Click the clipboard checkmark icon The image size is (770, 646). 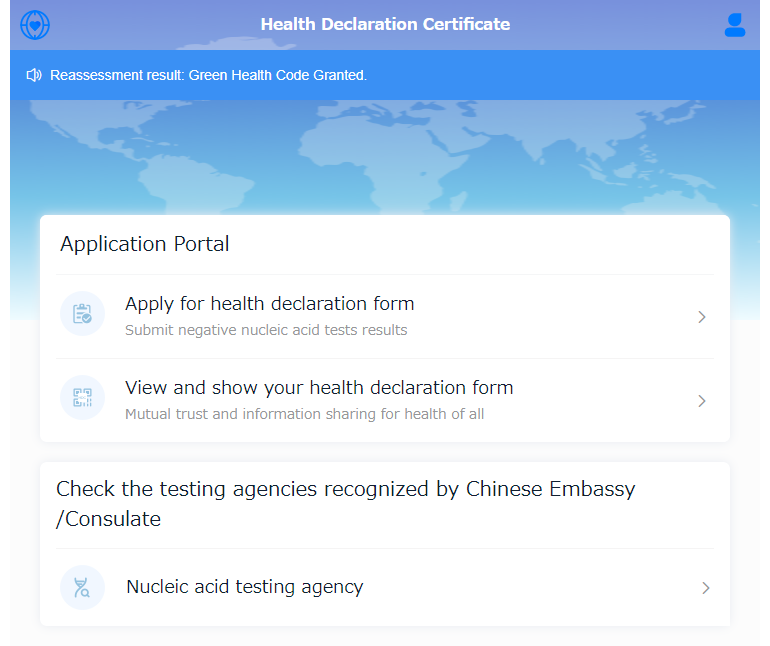click(x=82, y=313)
